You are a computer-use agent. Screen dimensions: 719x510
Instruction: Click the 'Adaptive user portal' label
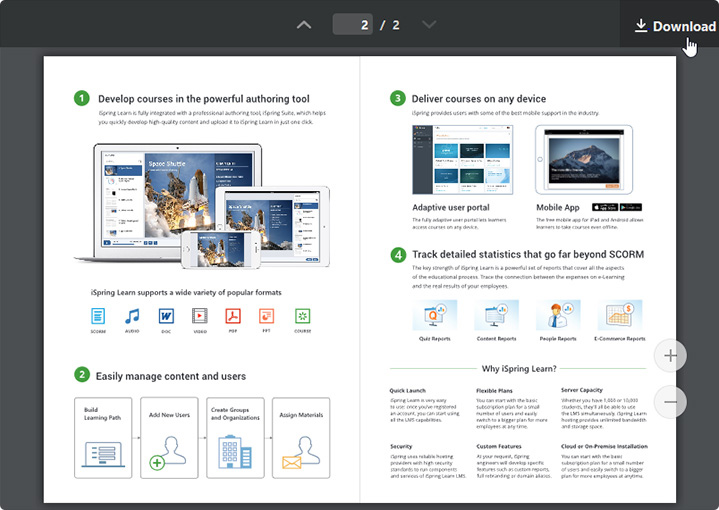tap(451, 207)
